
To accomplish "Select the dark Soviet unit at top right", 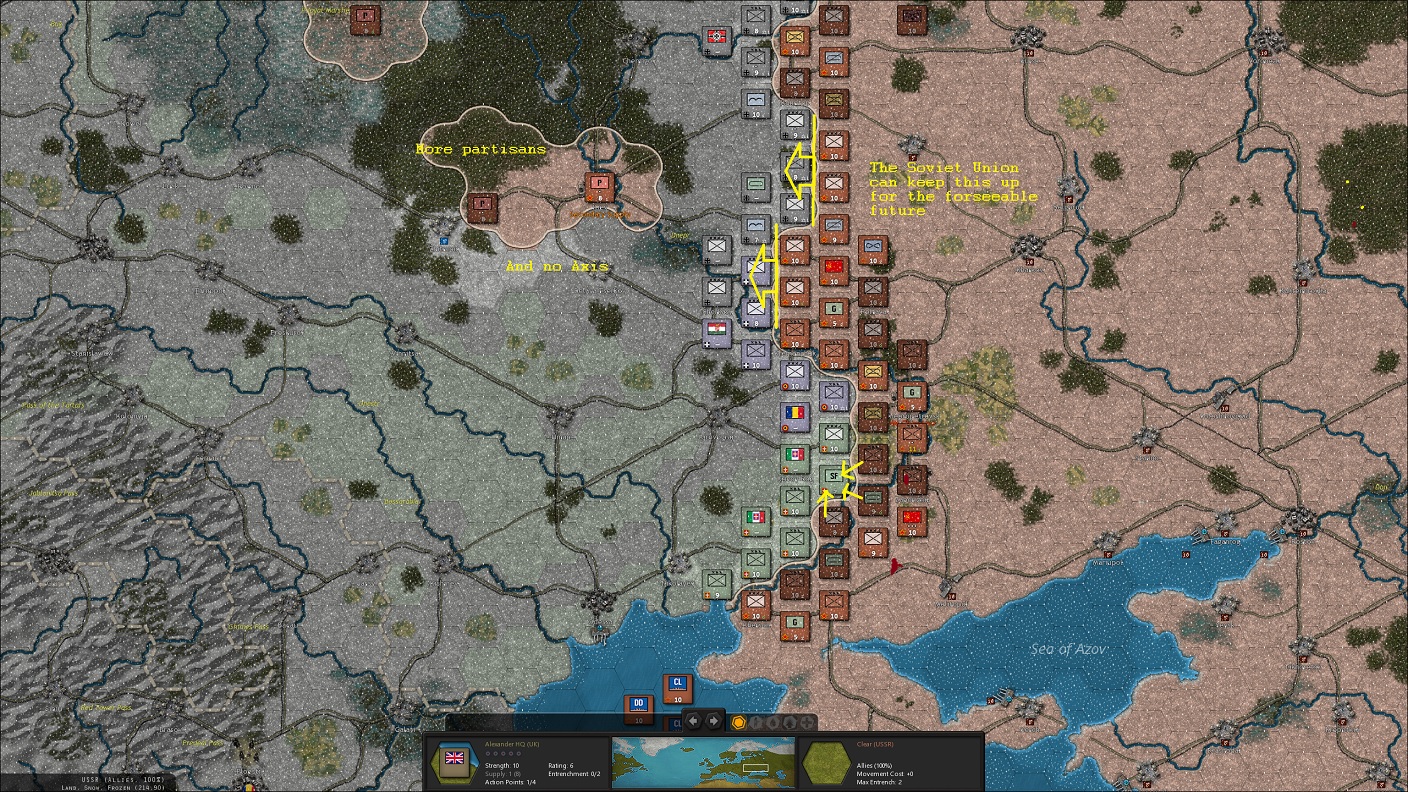I will tap(911, 19).
